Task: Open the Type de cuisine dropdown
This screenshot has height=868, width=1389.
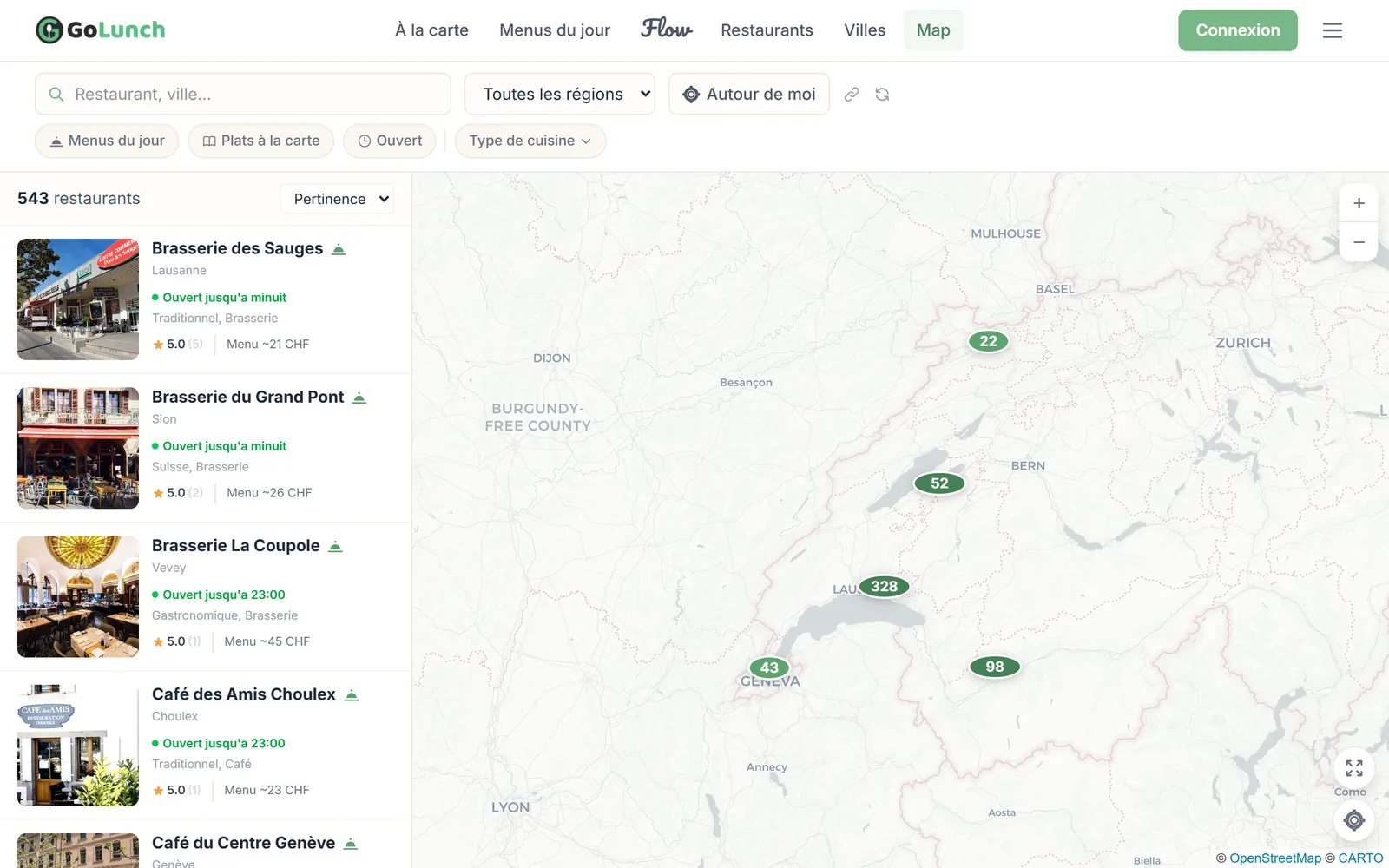Action: (530, 141)
